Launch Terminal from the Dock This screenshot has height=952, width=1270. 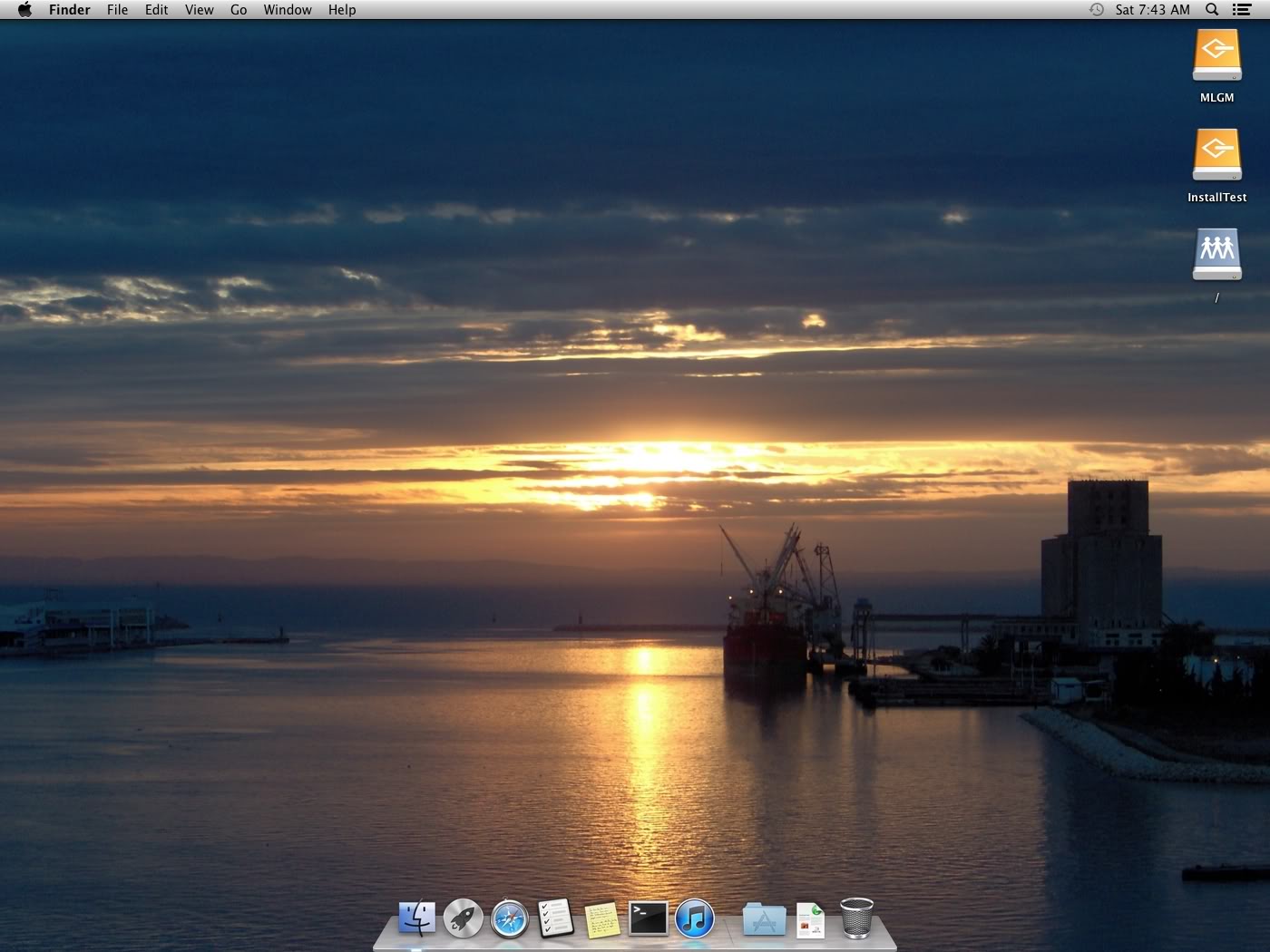tap(649, 918)
